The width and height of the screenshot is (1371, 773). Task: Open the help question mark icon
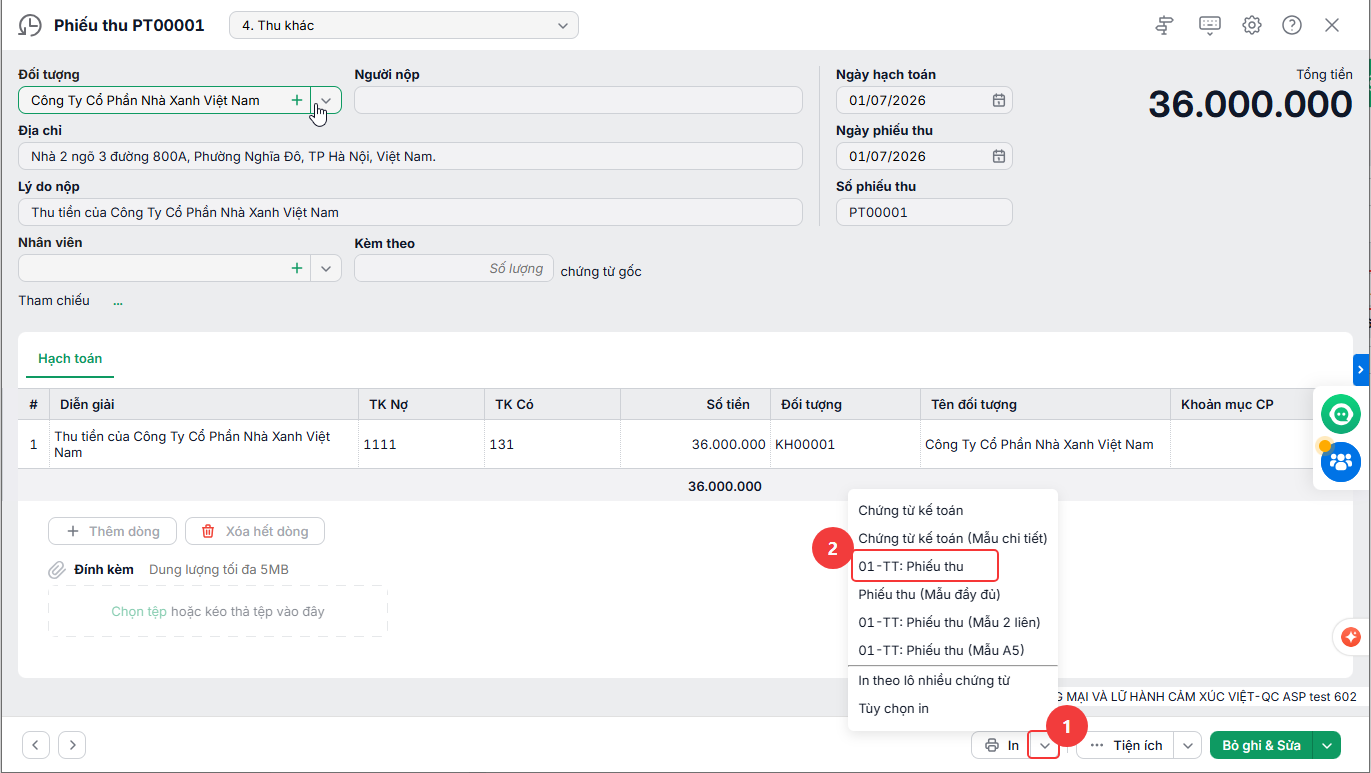coord(1291,25)
